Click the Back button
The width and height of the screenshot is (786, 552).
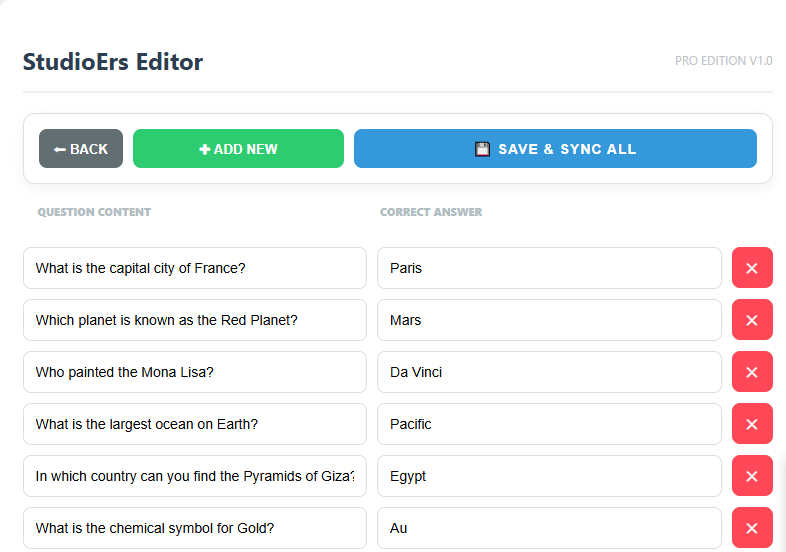coord(81,149)
